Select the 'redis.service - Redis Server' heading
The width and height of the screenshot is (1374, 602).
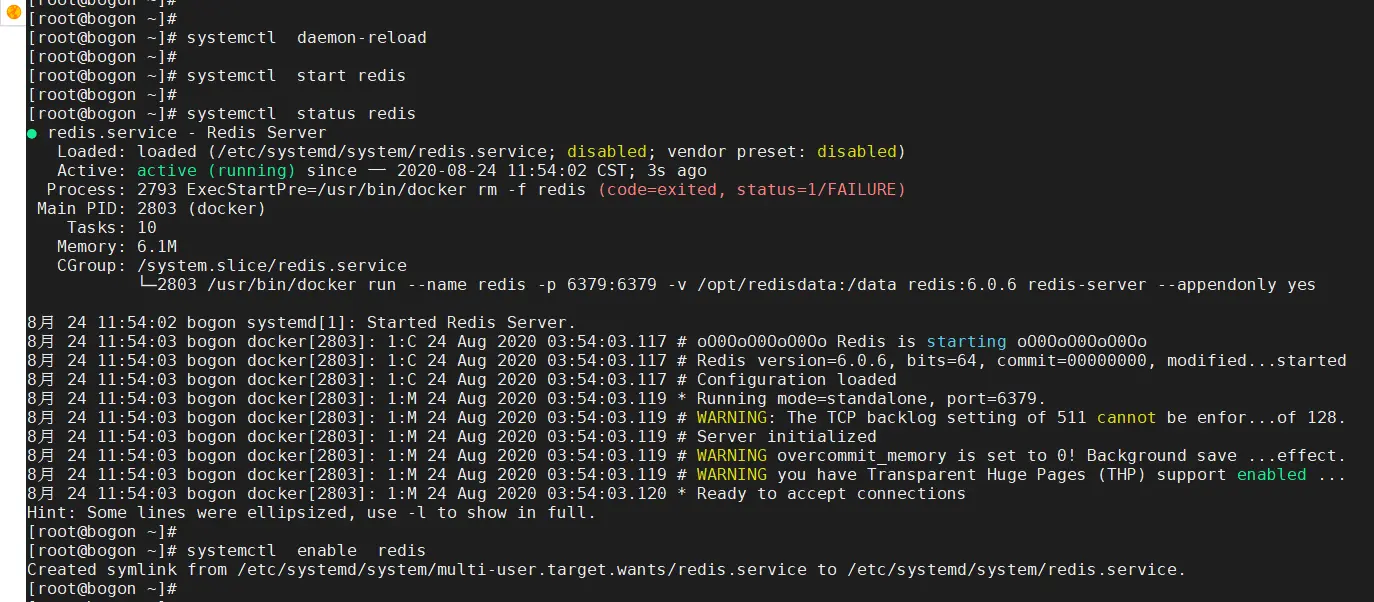click(x=187, y=133)
